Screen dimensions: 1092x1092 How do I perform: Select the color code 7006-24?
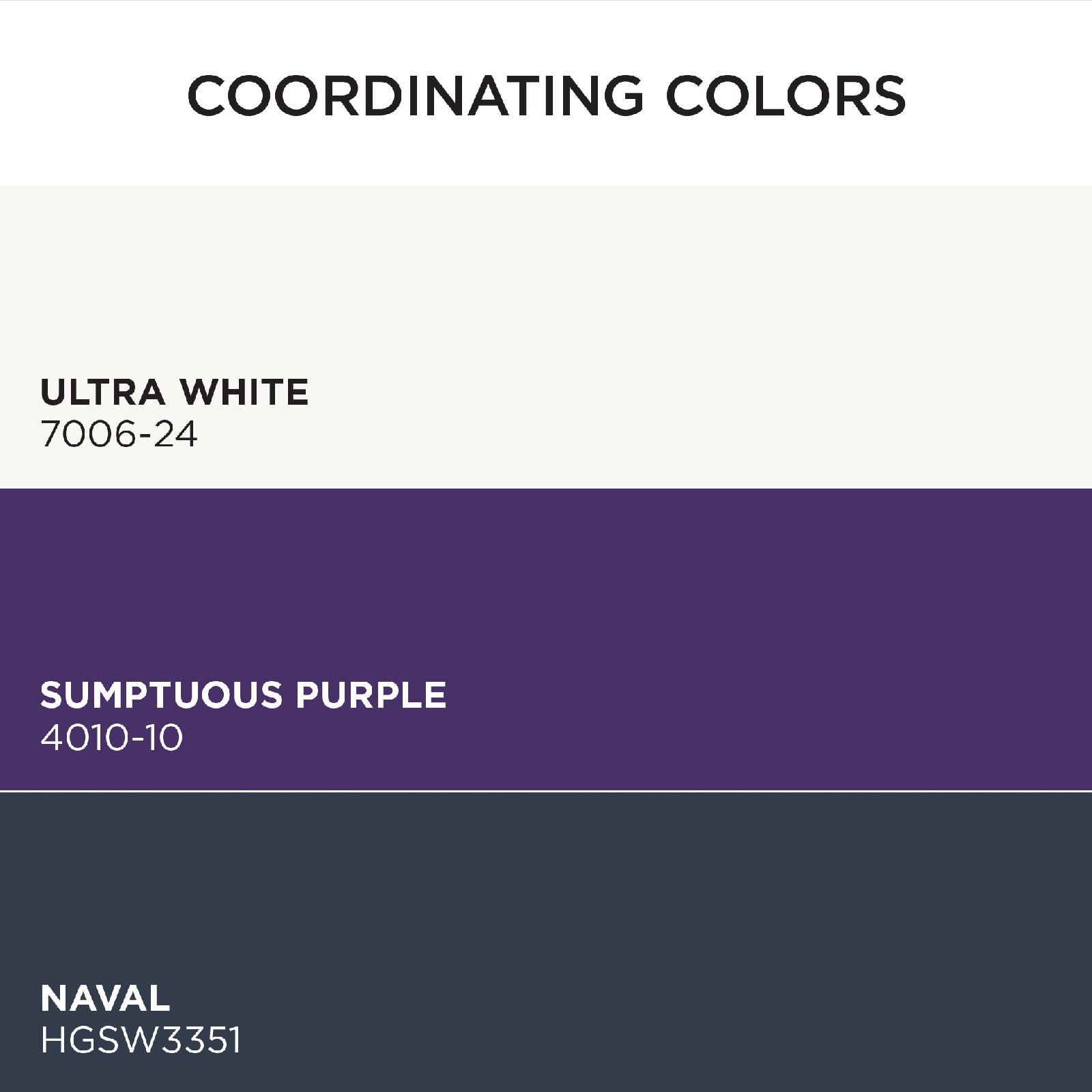pos(119,434)
